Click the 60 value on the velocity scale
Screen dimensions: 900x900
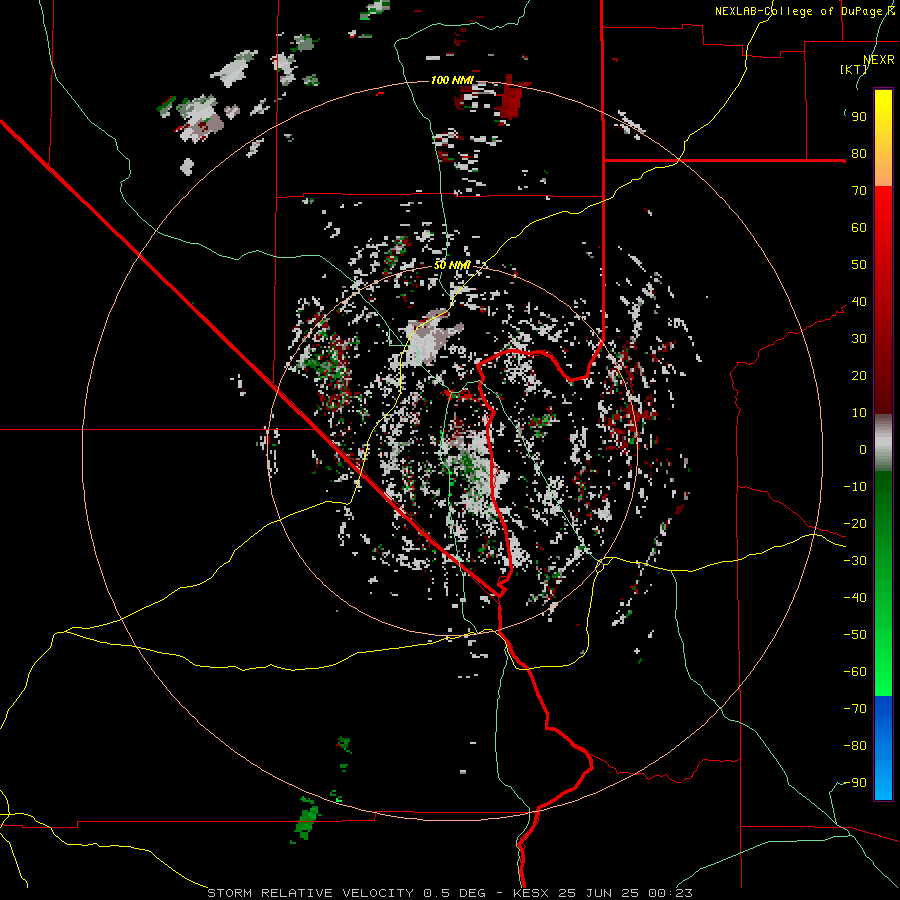coord(859,228)
